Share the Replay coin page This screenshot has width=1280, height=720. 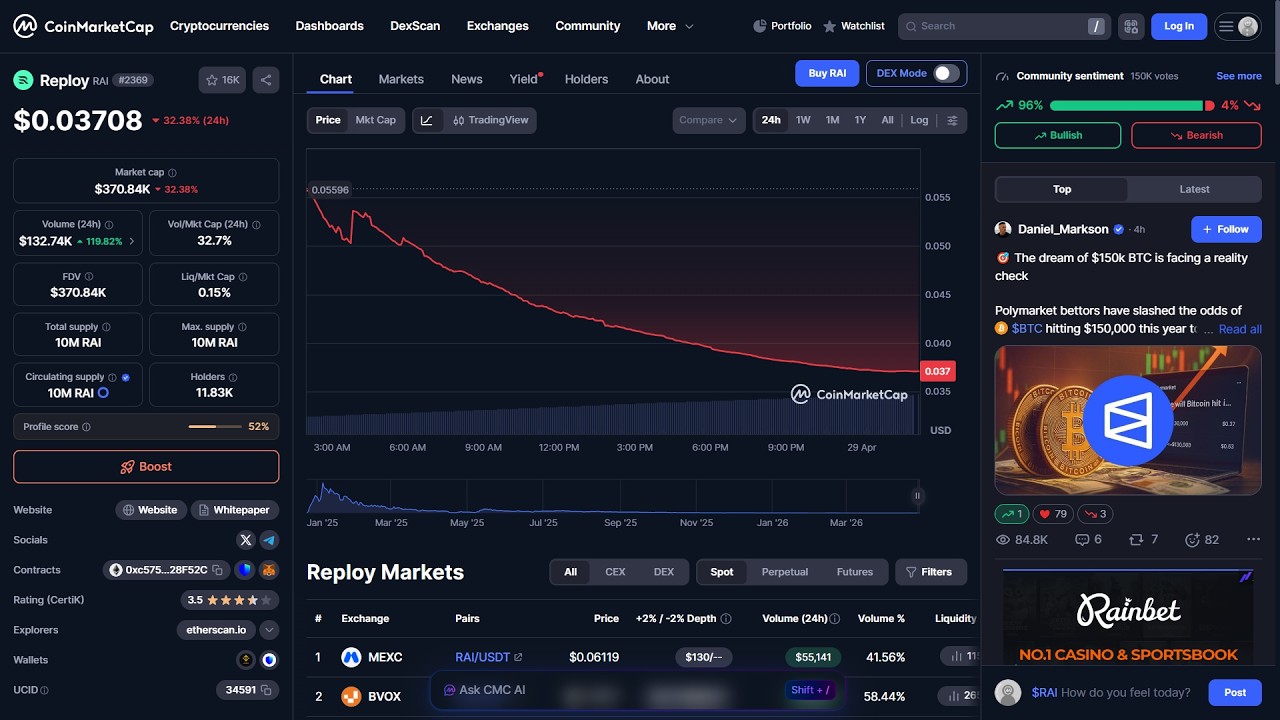(266, 80)
